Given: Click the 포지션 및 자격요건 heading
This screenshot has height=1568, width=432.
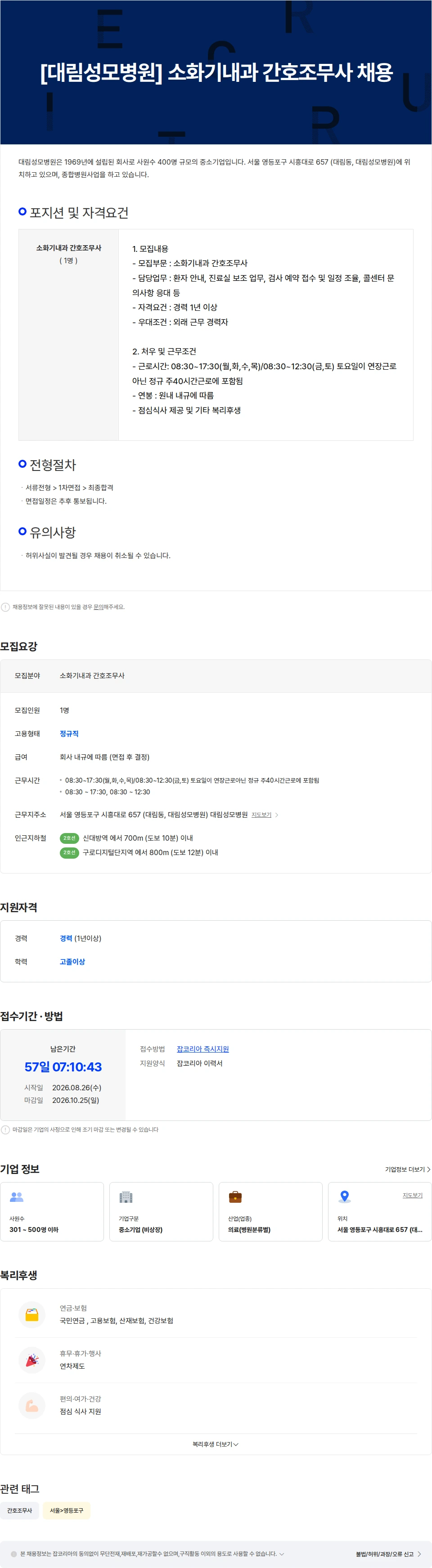Looking at the screenshot, I should (x=79, y=212).
